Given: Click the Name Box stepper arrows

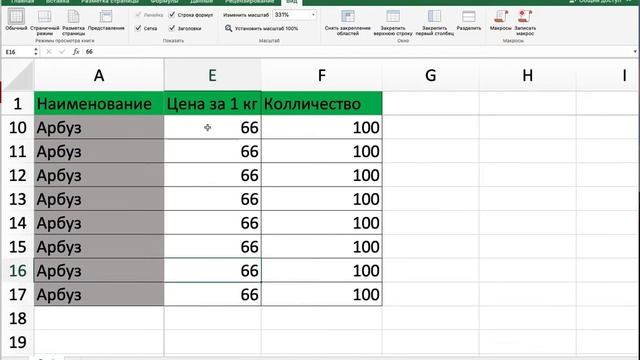Looking at the screenshot, I should [x=36, y=52].
